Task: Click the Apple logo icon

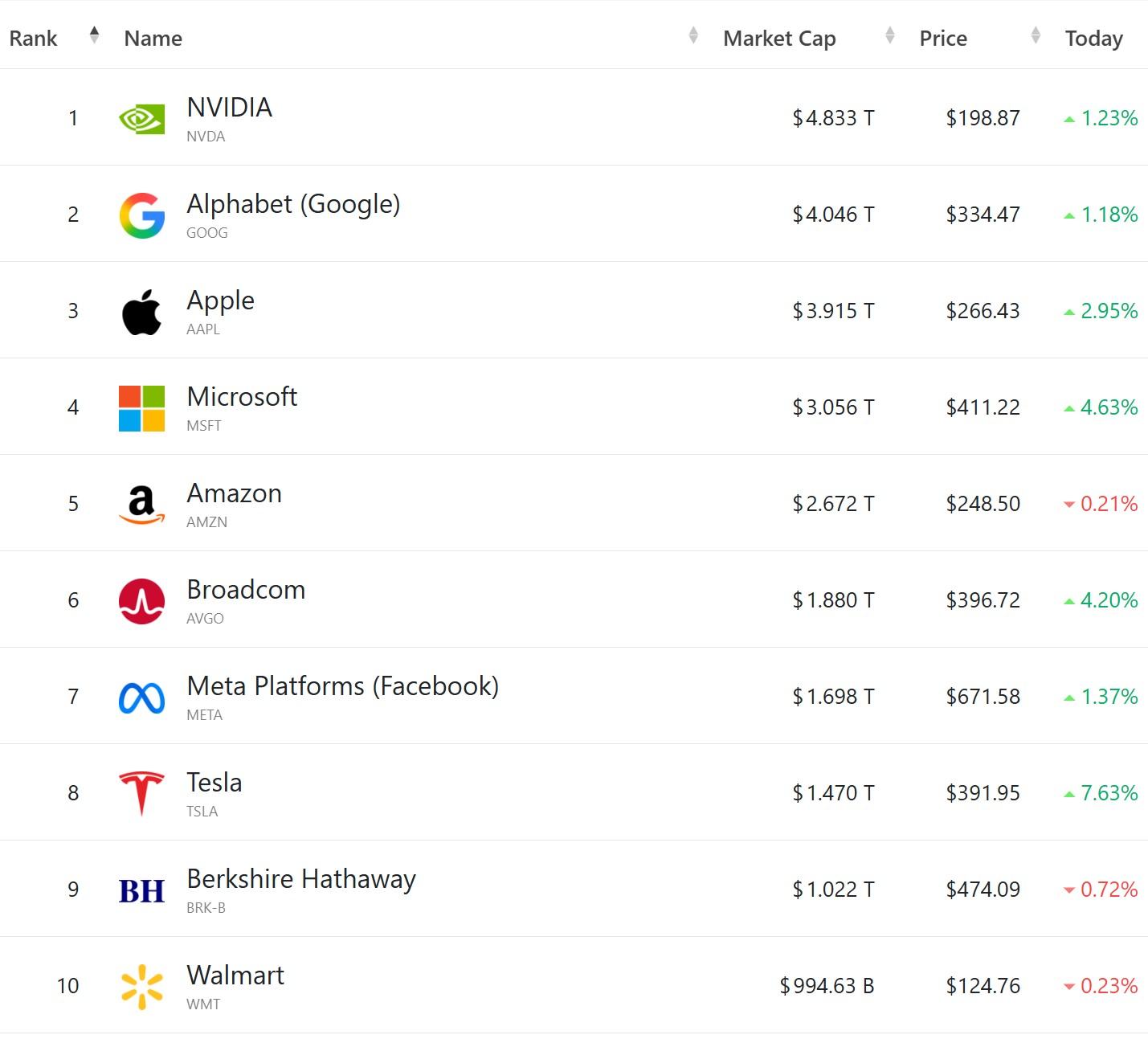Action: tap(141, 312)
